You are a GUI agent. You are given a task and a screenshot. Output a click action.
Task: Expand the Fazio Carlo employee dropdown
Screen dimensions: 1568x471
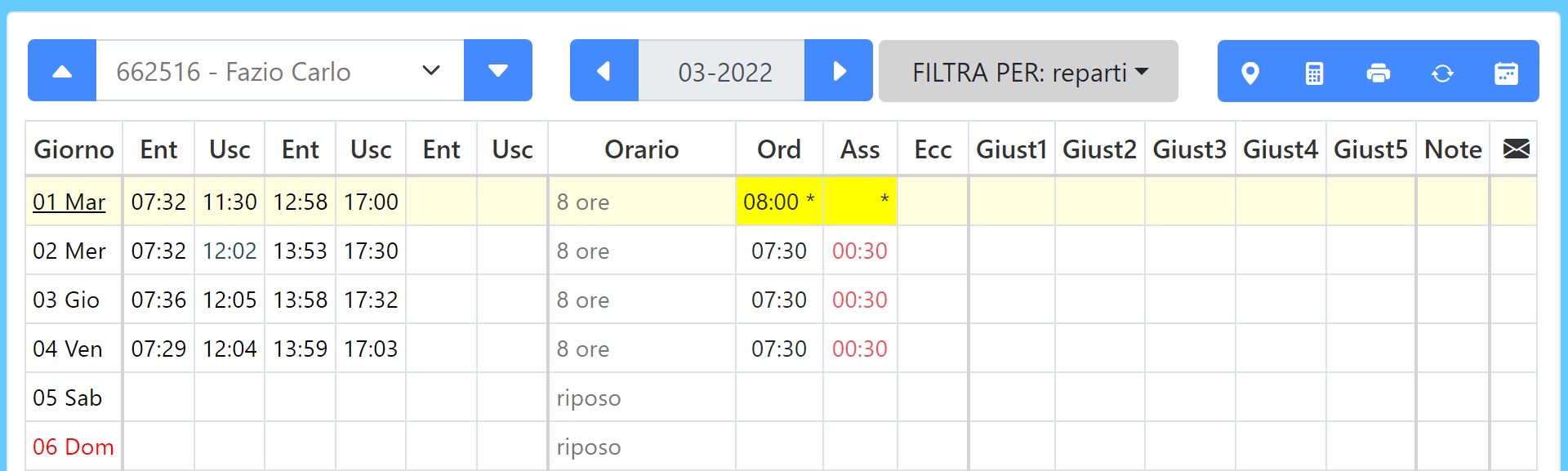[x=280, y=71]
